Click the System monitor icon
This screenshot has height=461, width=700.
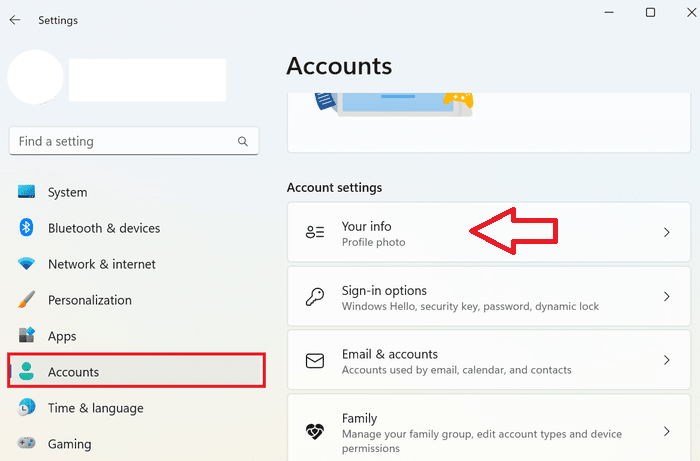coord(26,191)
